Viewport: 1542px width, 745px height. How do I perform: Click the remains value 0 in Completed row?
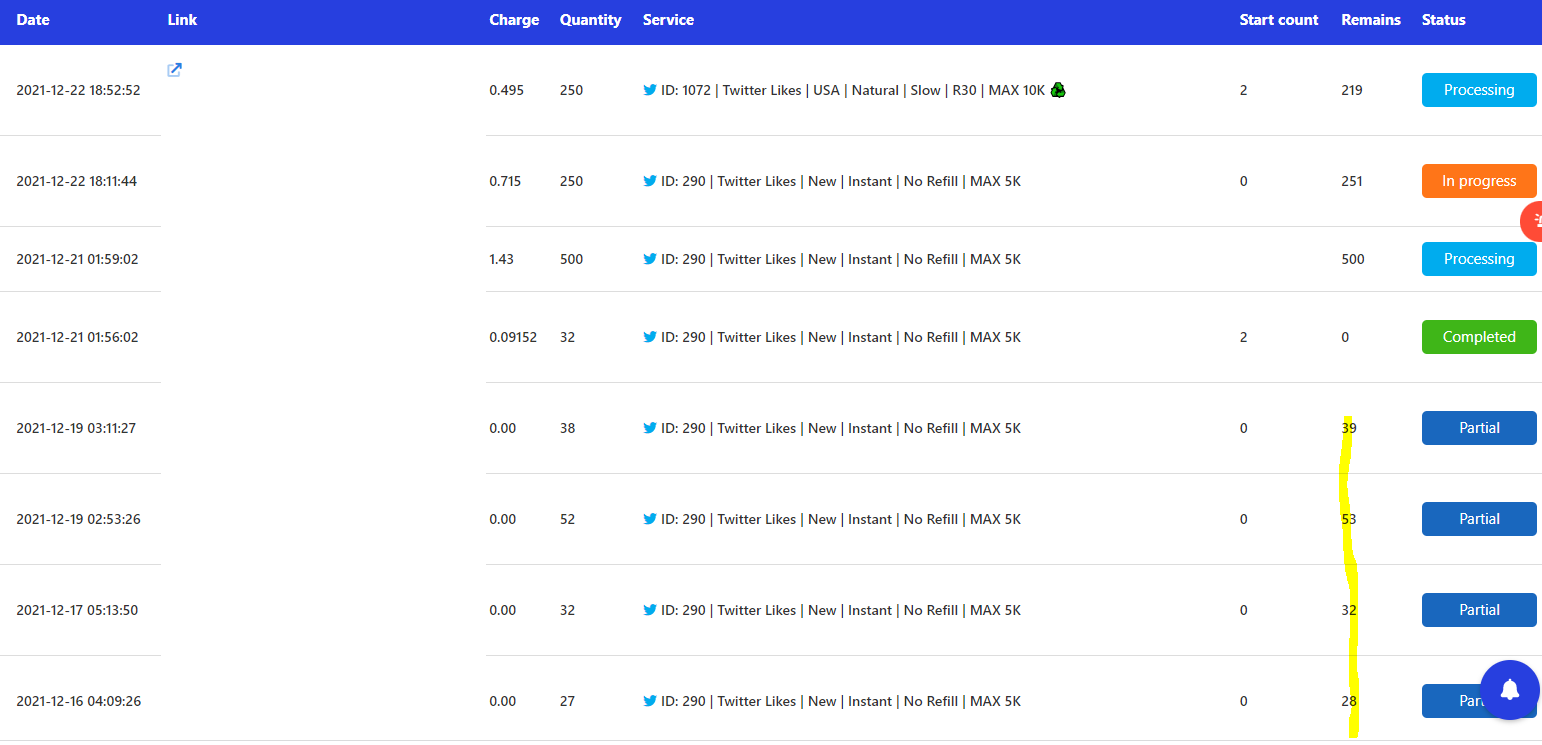1345,337
